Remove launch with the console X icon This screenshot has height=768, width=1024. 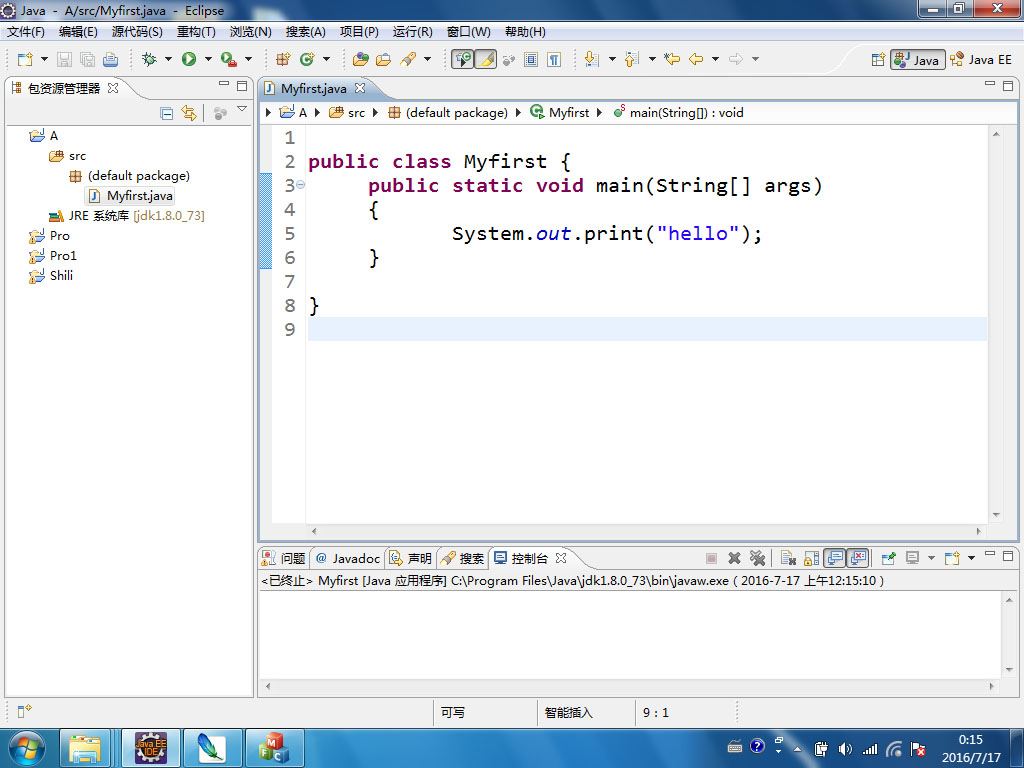[x=734, y=558]
